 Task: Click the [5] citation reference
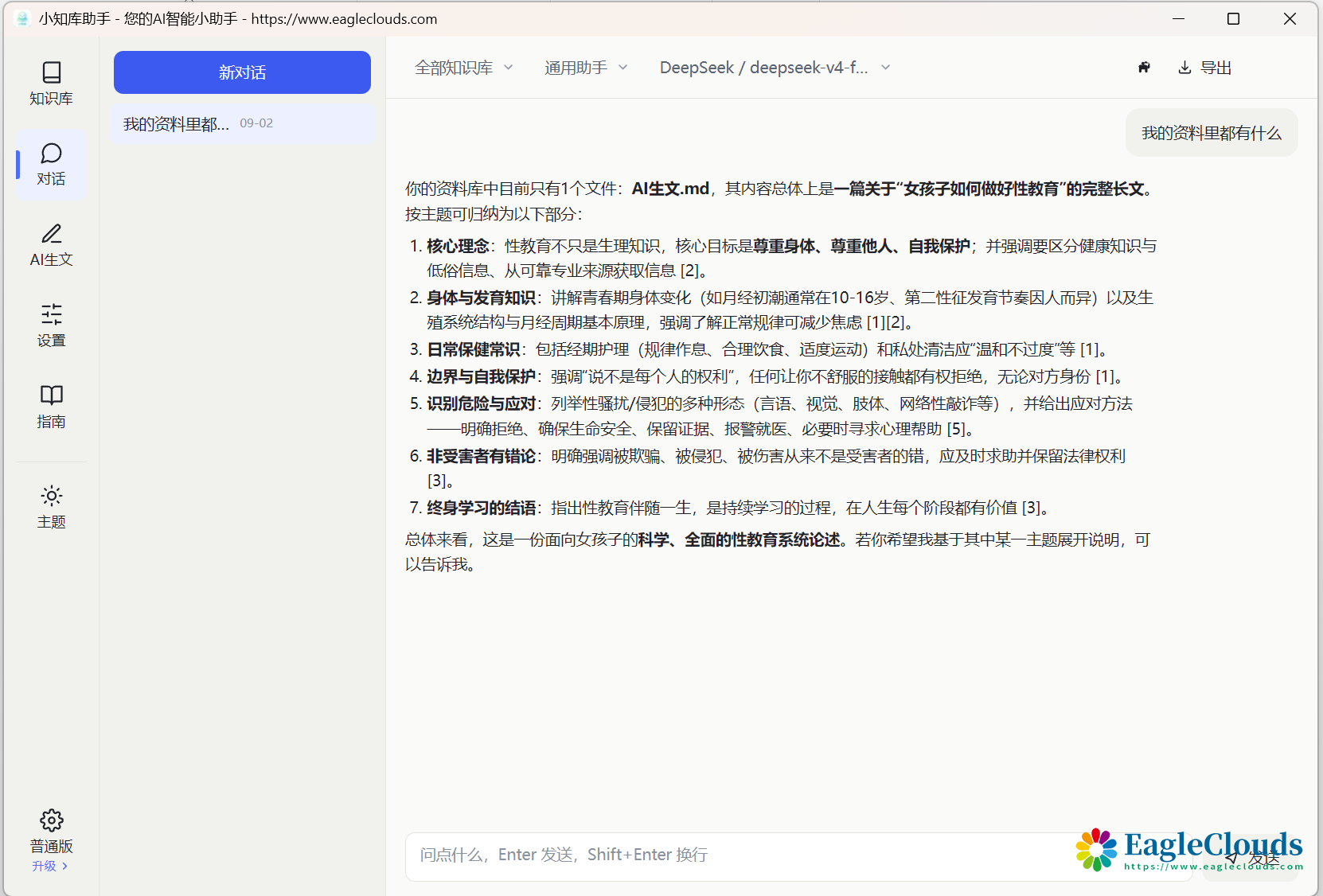pos(955,429)
